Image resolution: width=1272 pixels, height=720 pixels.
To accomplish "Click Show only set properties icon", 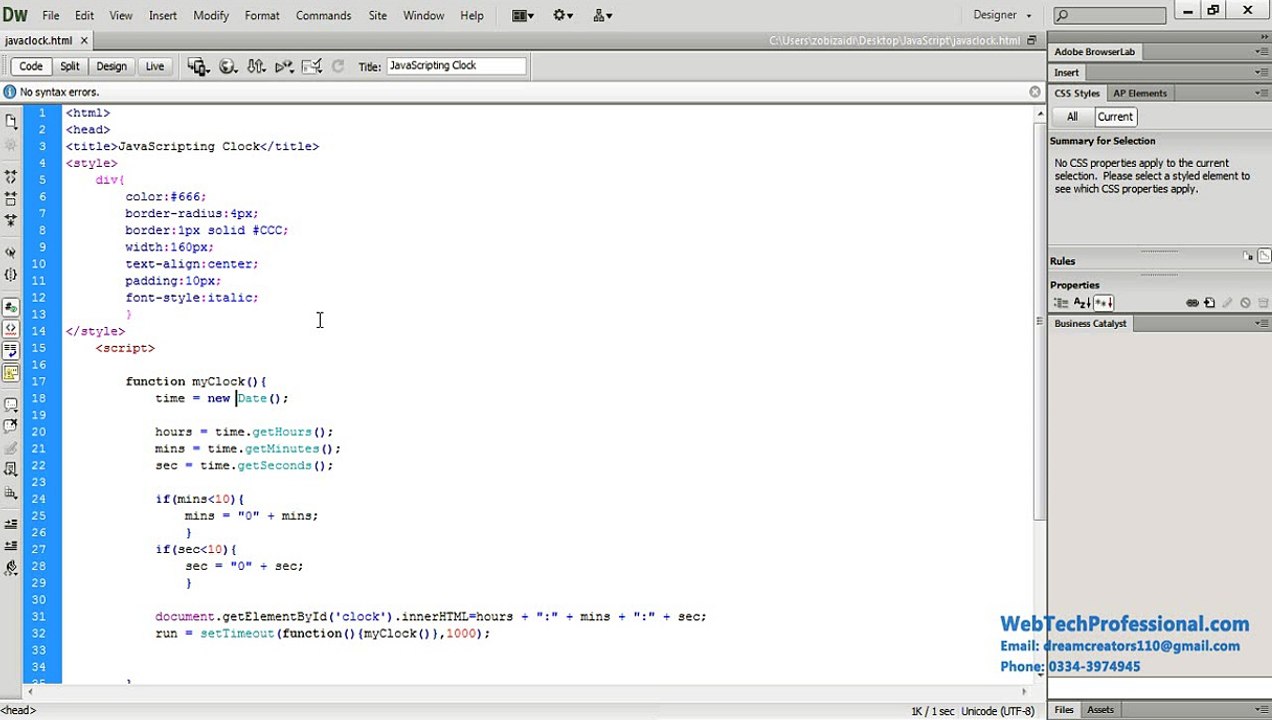I will (1103, 303).
